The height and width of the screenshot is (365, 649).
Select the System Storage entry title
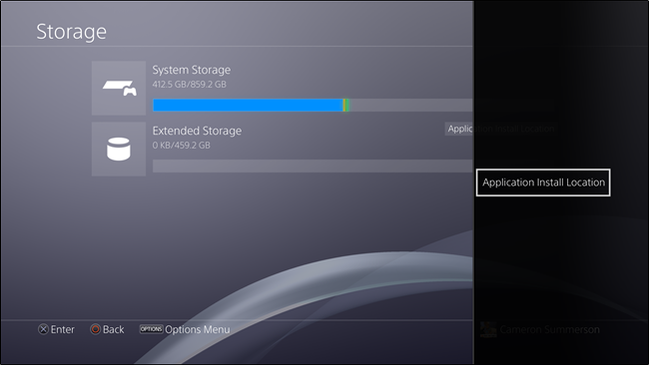pos(191,70)
